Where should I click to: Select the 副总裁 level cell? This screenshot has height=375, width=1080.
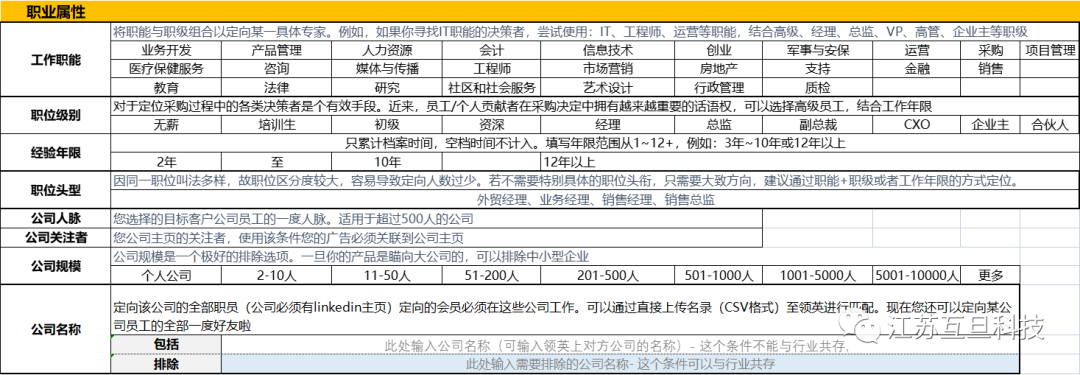(x=818, y=125)
